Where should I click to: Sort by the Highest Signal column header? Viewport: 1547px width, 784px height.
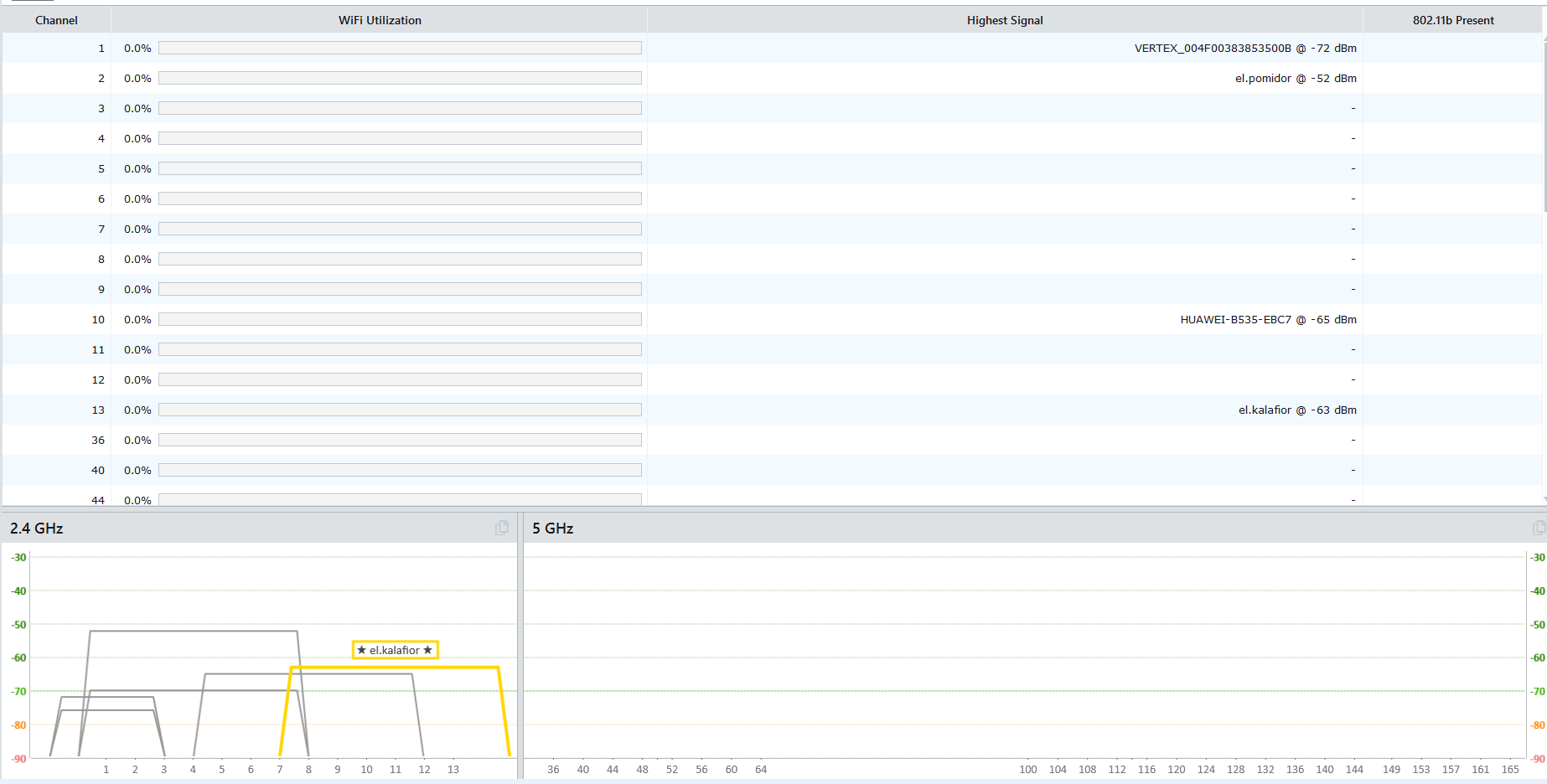click(1005, 20)
